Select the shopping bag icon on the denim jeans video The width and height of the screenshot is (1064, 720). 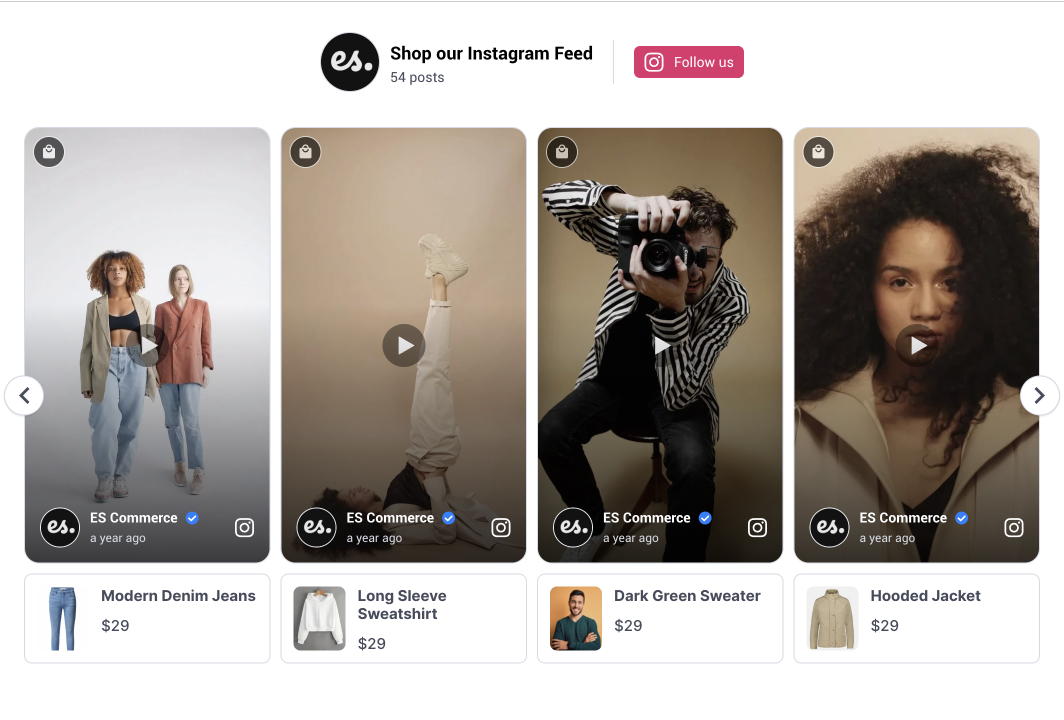[x=48, y=151]
